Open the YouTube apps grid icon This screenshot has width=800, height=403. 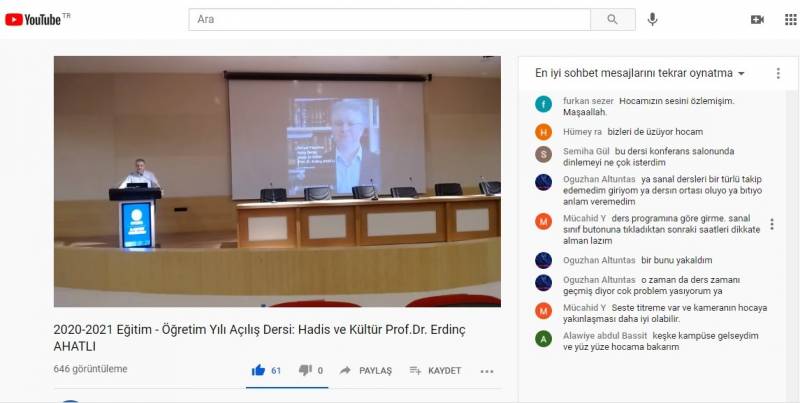790,19
